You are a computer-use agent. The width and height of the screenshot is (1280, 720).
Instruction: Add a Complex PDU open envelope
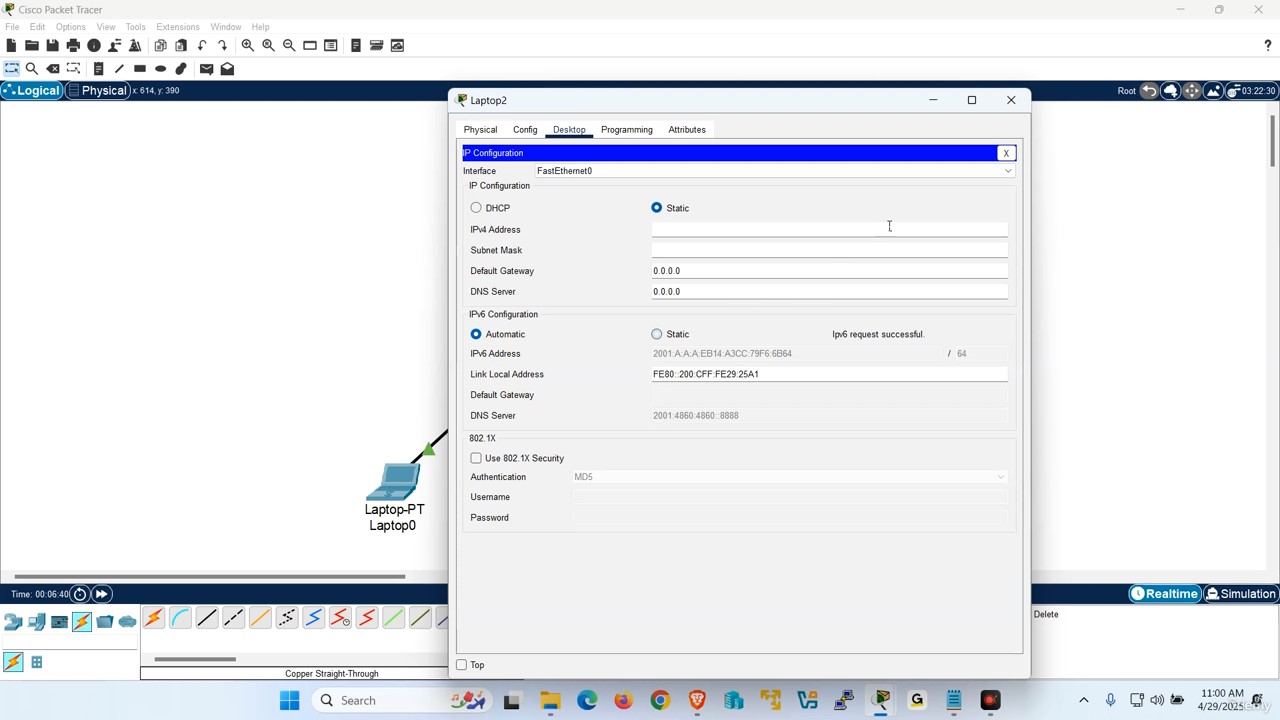(227, 69)
